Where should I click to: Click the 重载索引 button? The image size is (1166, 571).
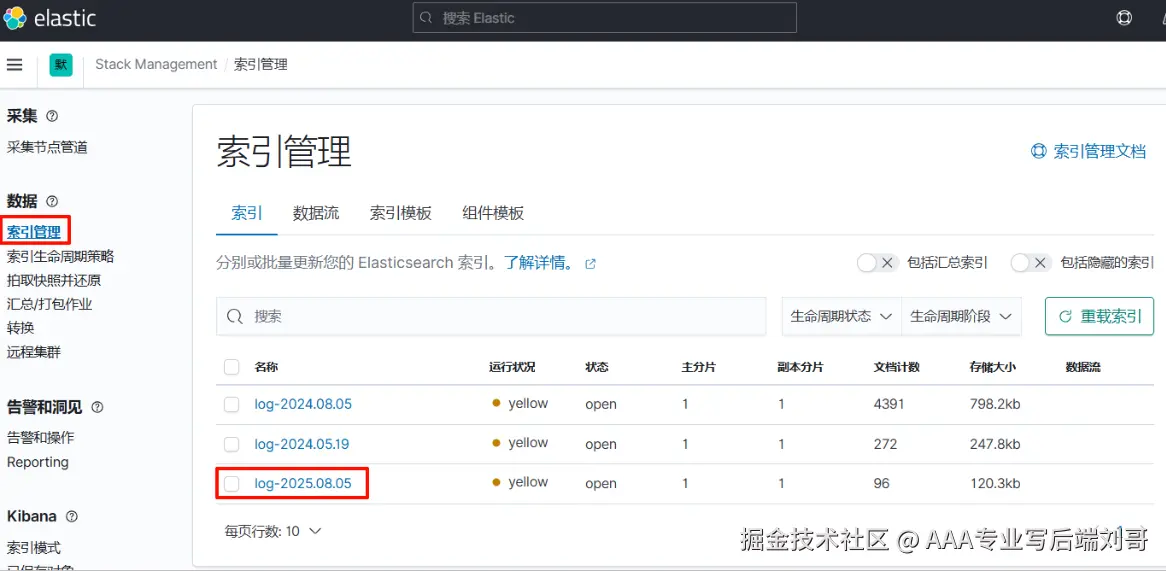(1099, 317)
